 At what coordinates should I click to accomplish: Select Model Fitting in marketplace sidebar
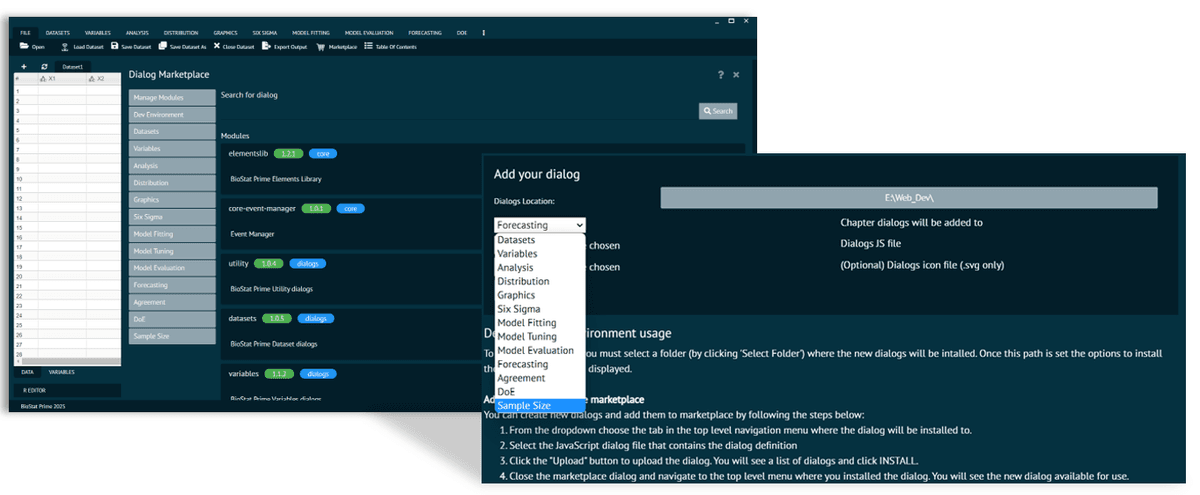172,233
